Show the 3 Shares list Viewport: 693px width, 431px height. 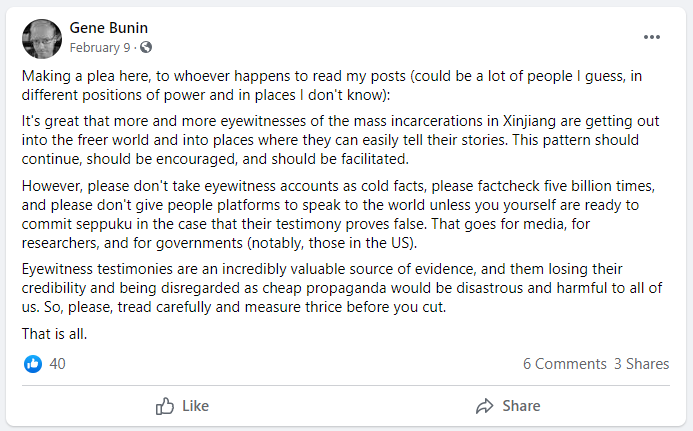(x=641, y=364)
